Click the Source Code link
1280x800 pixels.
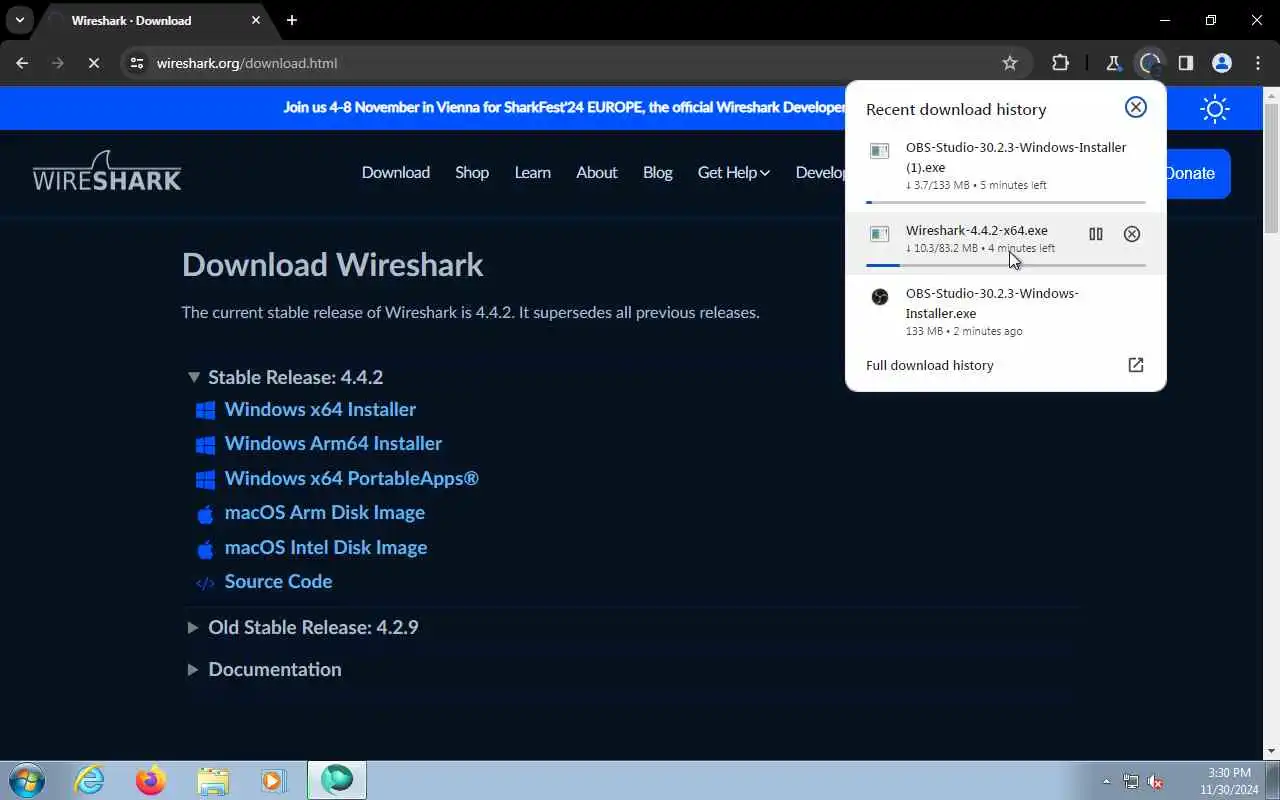coord(278,581)
